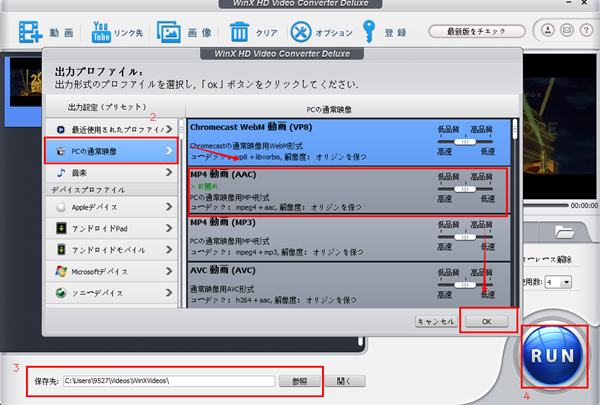Select MP4 動画 (MP3) profile
Image resolution: width=600 pixels, height=405 pixels.
pos(349,238)
